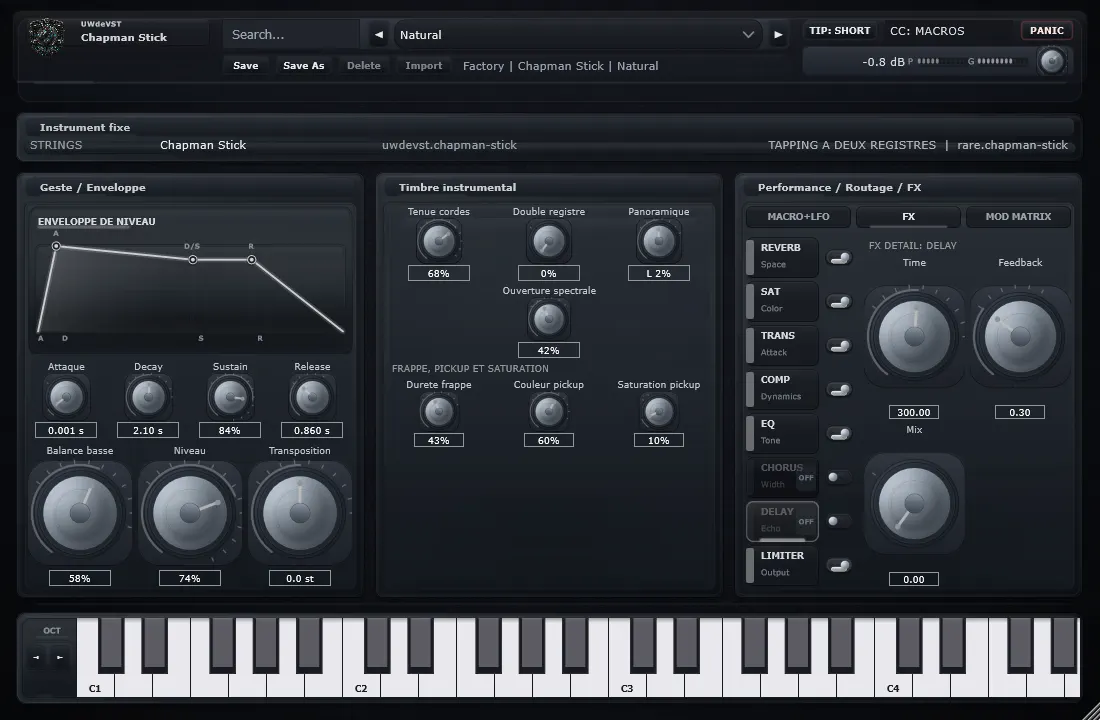Toggle the SAT effect switch

coord(839,302)
